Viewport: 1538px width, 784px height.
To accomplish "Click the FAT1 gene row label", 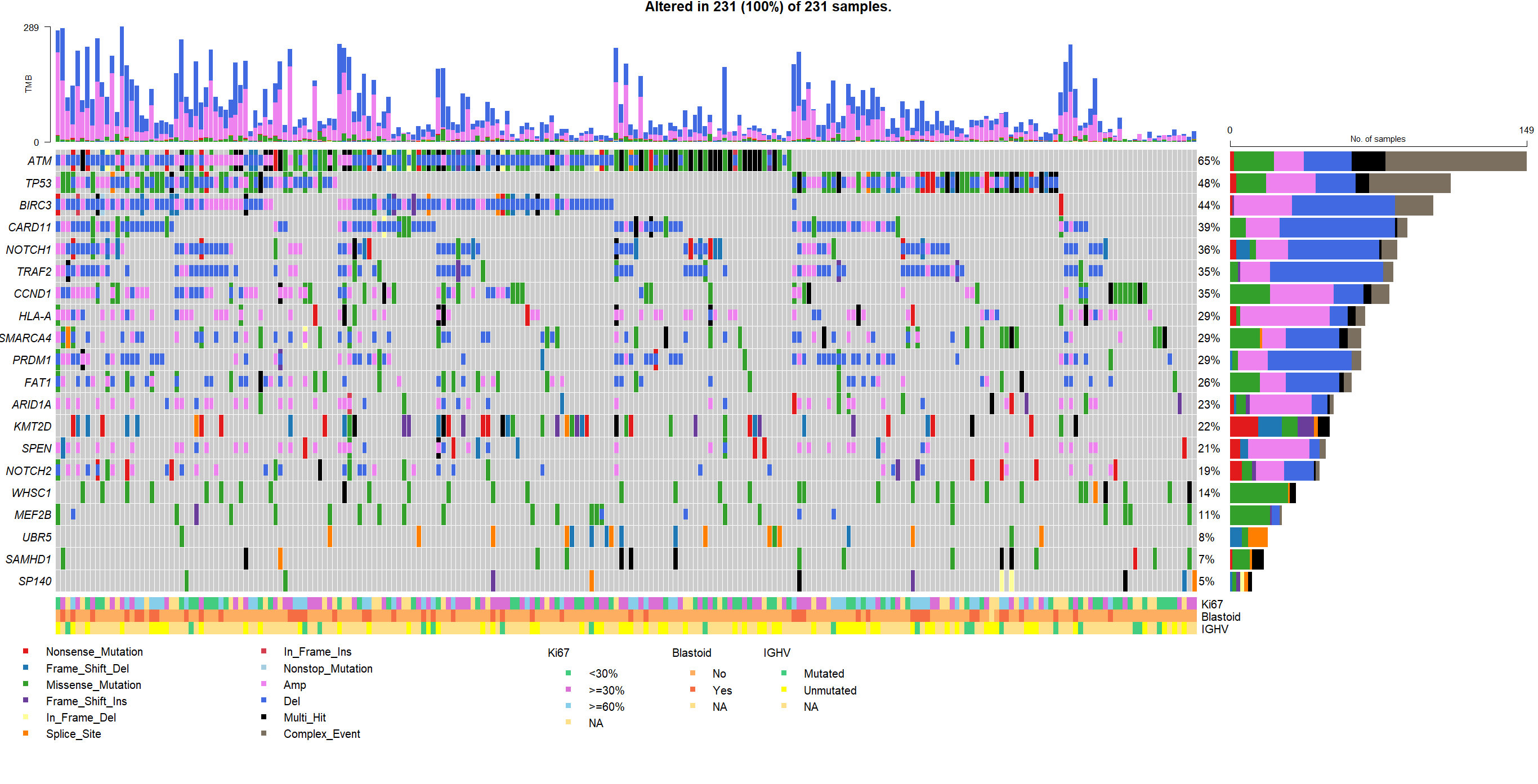I will click(x=38, y=382).
